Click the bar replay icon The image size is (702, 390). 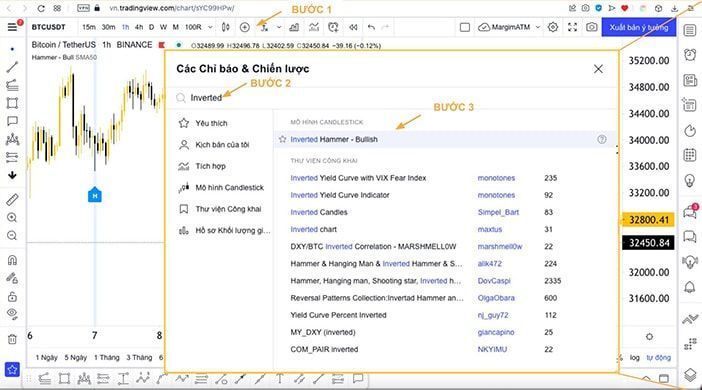coord(353,27)
